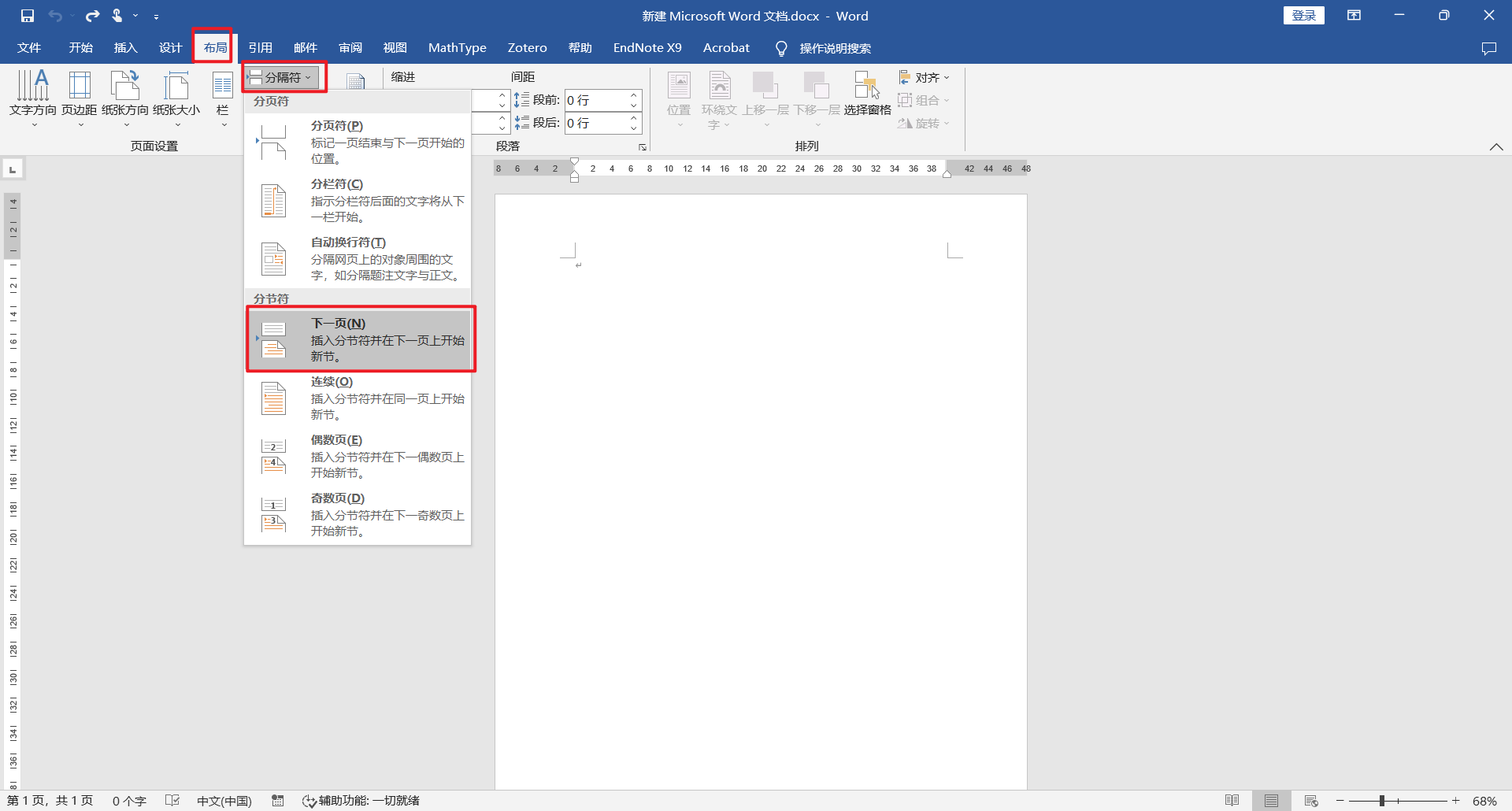Click the Selection Pane (选择窗格) icon

point(867,93)
